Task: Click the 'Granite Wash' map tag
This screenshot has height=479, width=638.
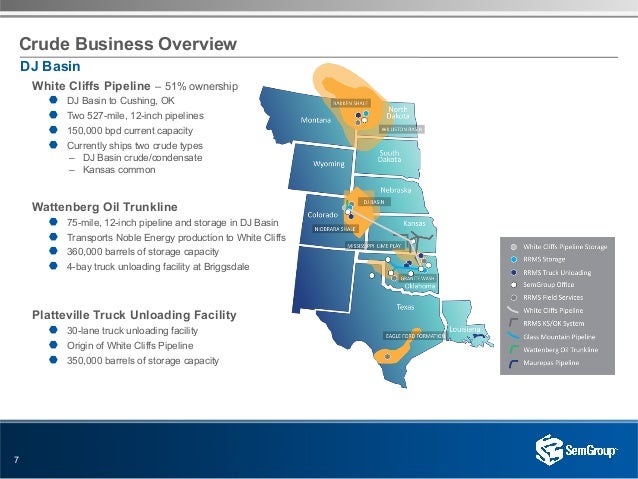Action: 418,278
